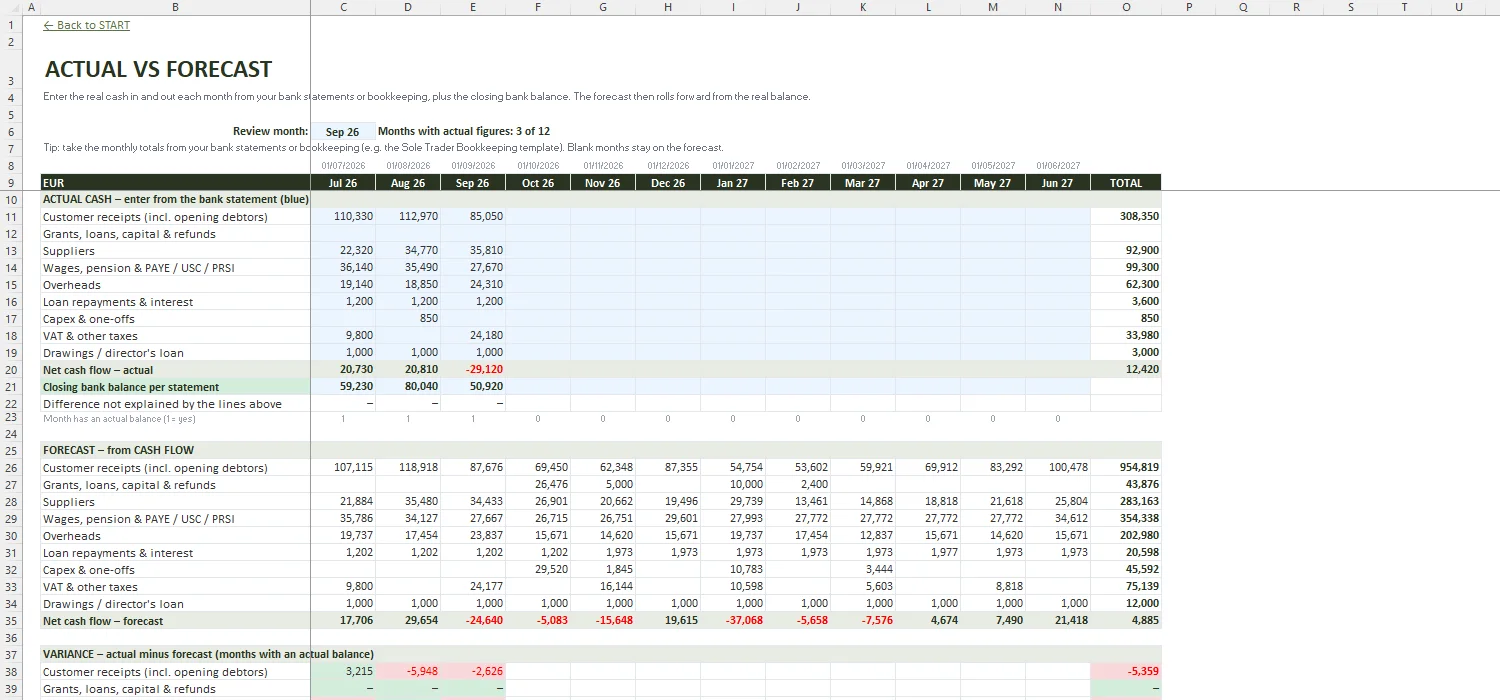Select total customer receipts 308,350
This screenshot has height=700, width=1500.
pyautogui.click(x=1126, y=217)
